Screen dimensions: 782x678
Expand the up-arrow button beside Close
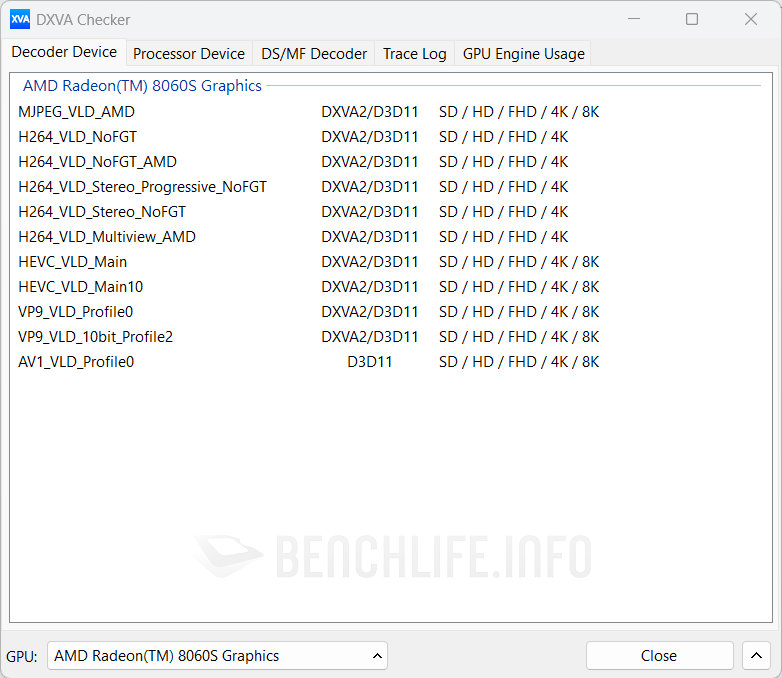point(756,656)
